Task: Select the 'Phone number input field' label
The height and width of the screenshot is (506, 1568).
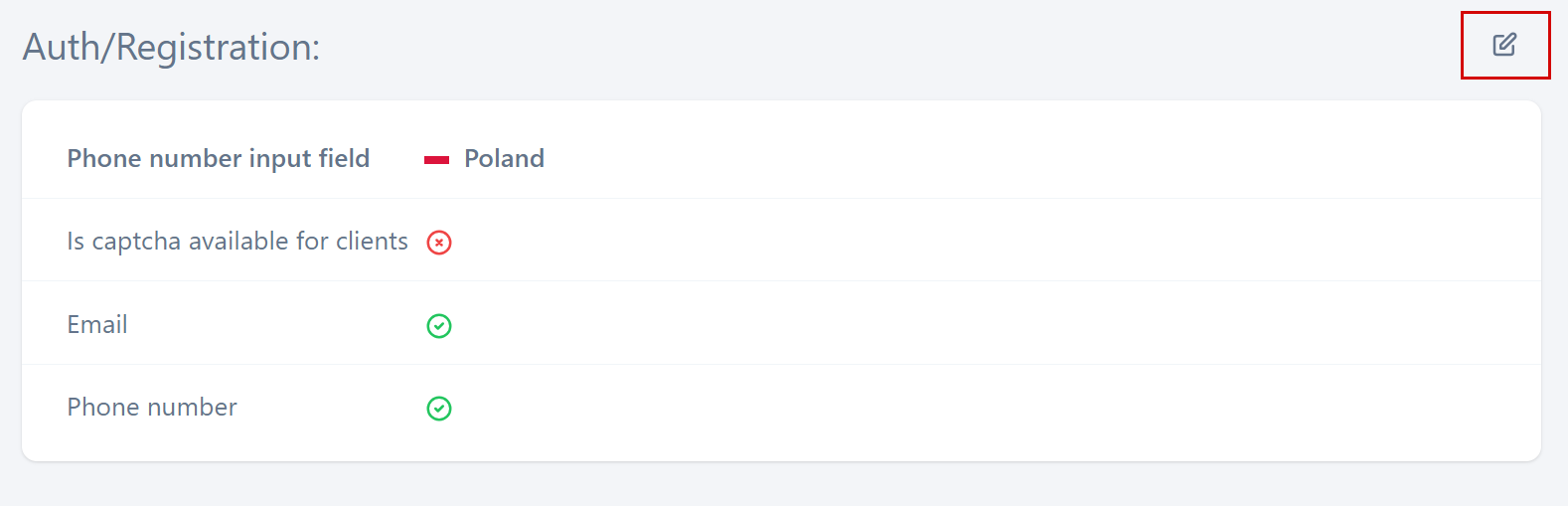Action: pyautogui.click(x=218, y=159)
